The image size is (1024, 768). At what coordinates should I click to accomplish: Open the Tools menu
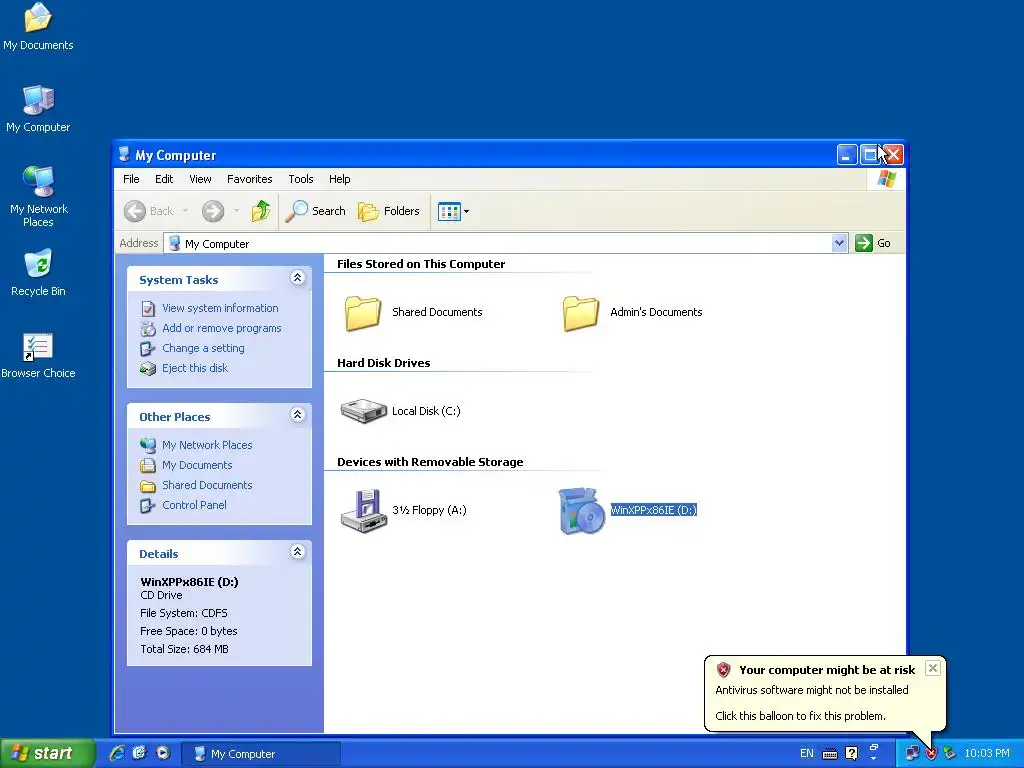tap(301, 179)
